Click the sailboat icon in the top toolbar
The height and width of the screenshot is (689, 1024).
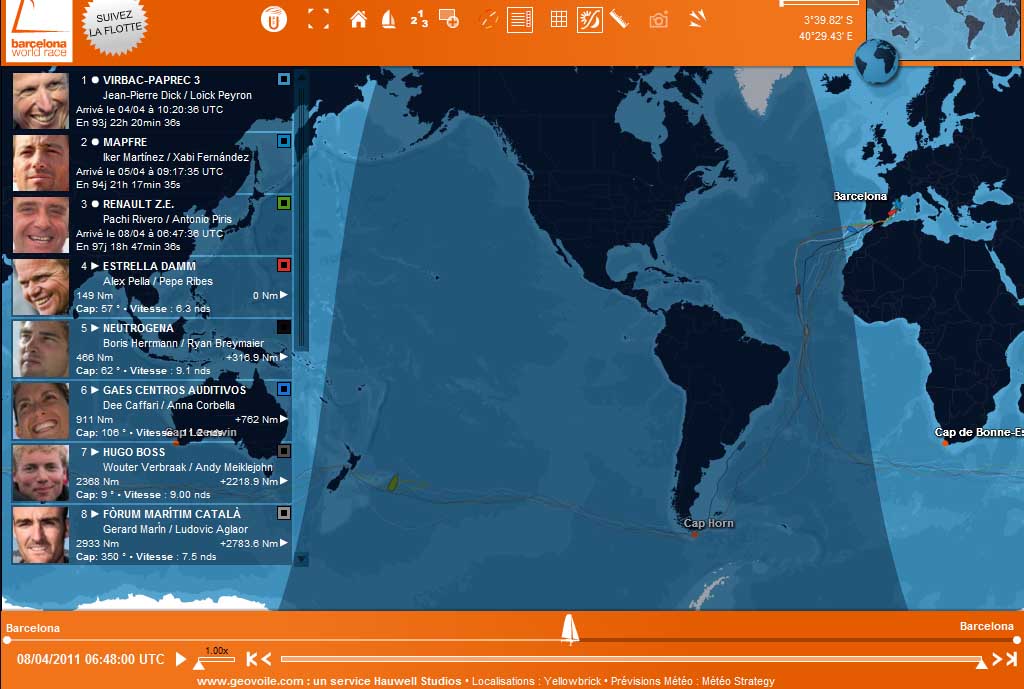click(389, 20)
